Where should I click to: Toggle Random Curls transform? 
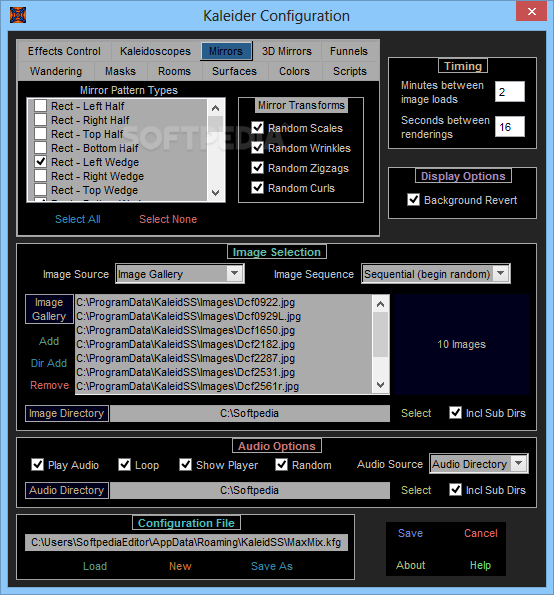point(258,188)
